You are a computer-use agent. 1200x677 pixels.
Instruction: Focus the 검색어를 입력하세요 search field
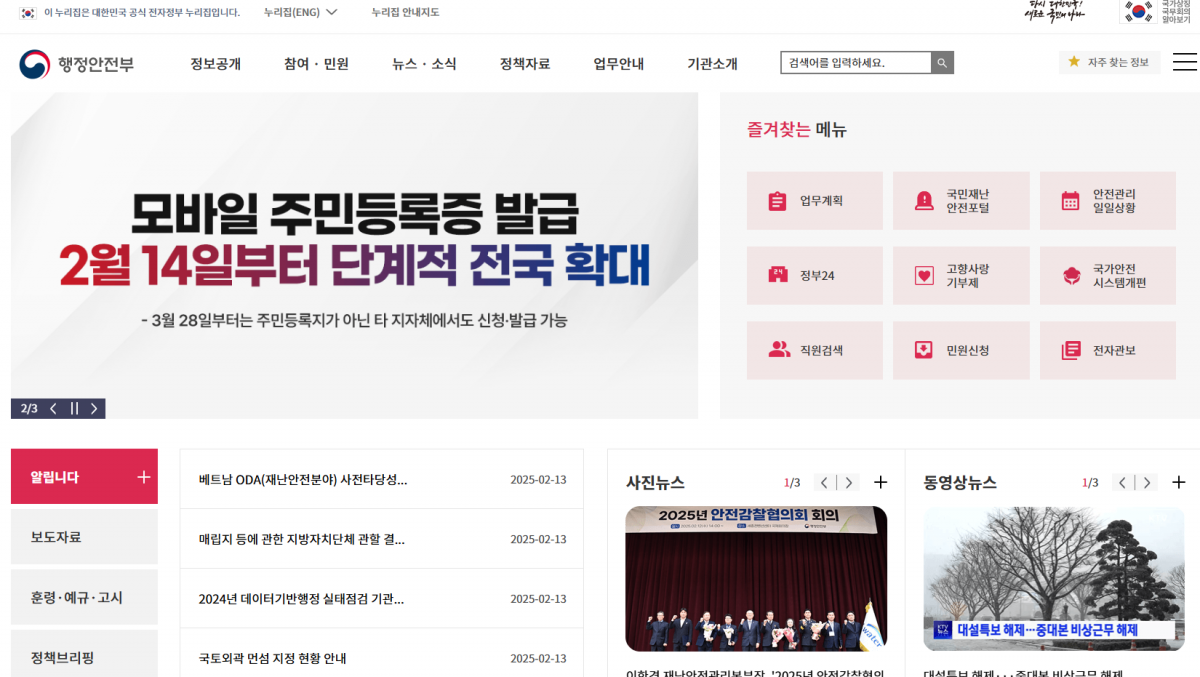(856, 63)
